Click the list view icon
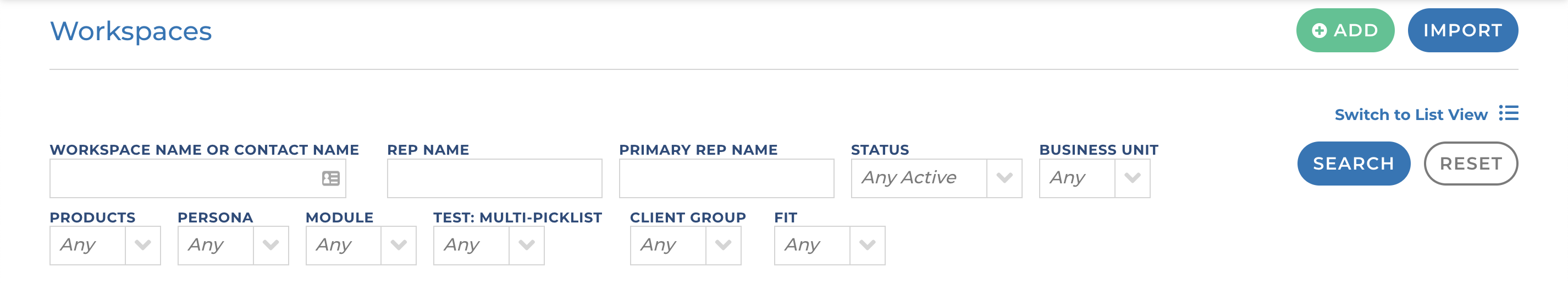 coord(1509,113)
